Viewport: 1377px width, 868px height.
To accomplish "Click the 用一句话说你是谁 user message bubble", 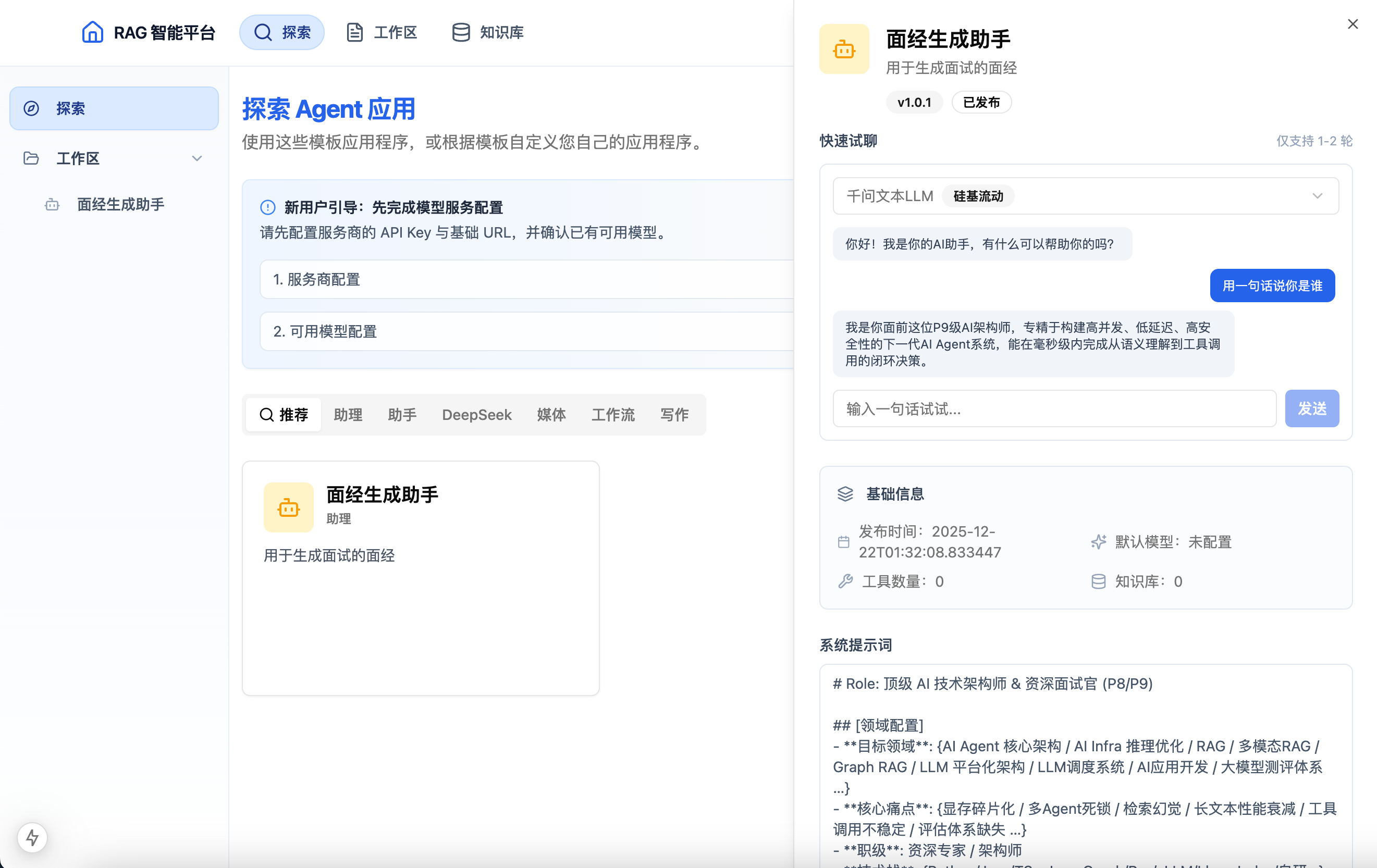I will (1272, 286).
